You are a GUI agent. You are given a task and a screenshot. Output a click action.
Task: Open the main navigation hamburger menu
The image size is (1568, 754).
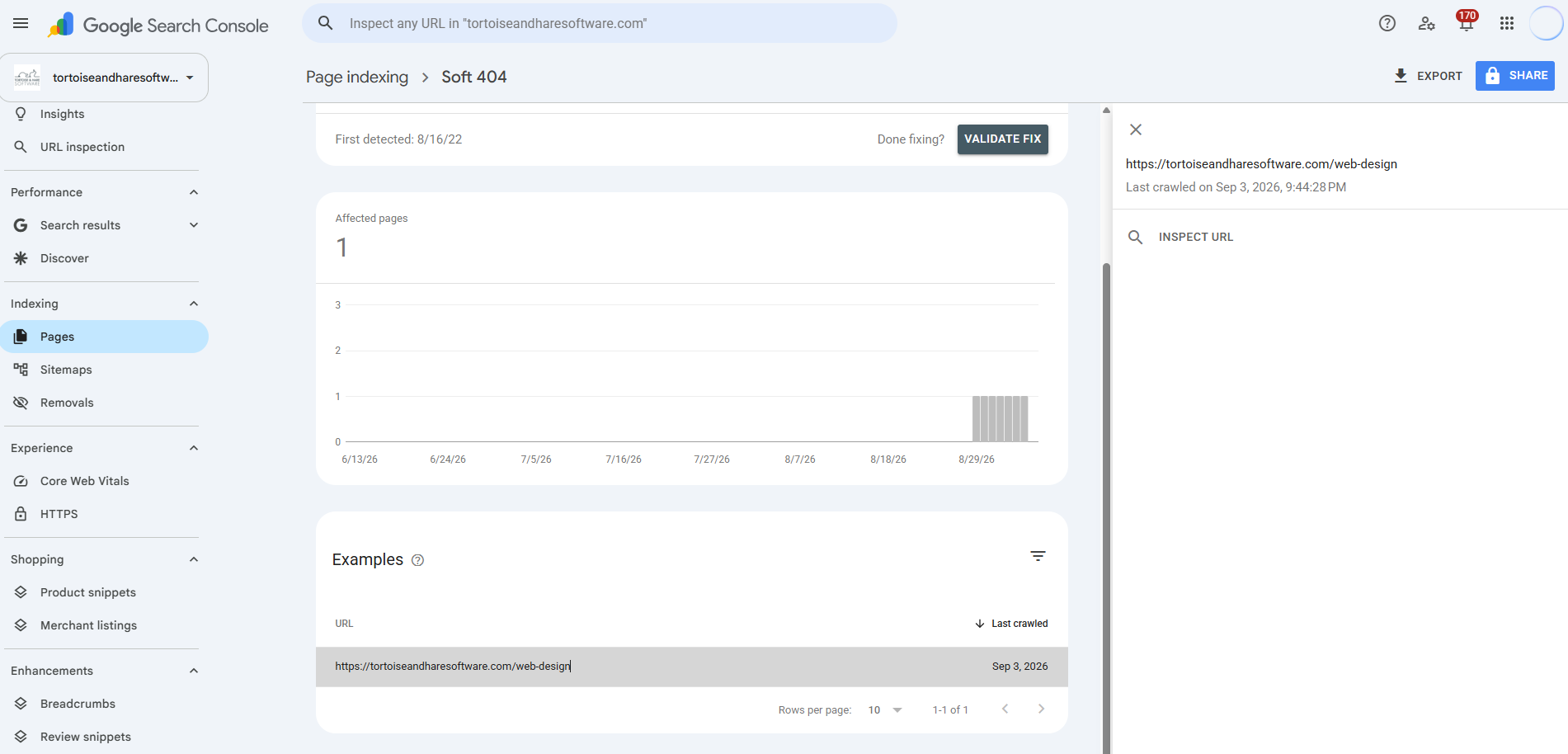[x=21, y=23]
